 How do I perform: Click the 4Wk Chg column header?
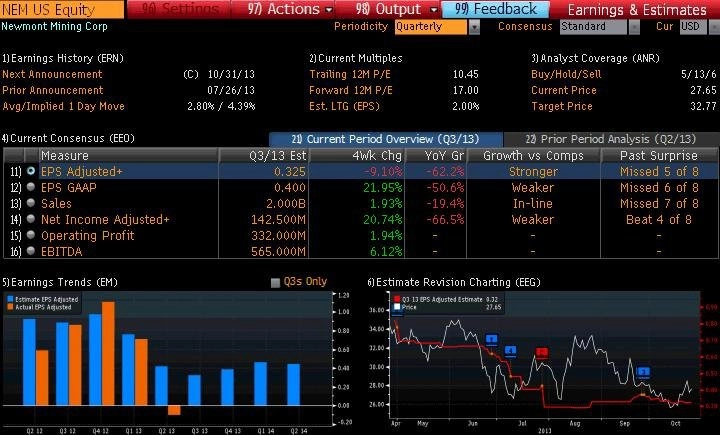tap(357, 155)
